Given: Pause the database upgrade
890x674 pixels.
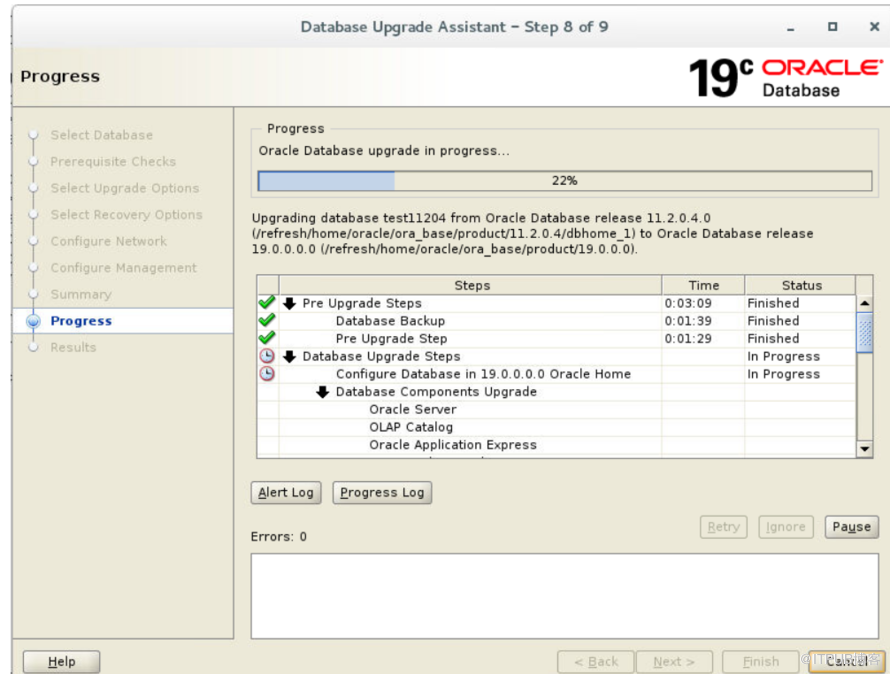Looking at the screenshot, I should coord(851,527).
